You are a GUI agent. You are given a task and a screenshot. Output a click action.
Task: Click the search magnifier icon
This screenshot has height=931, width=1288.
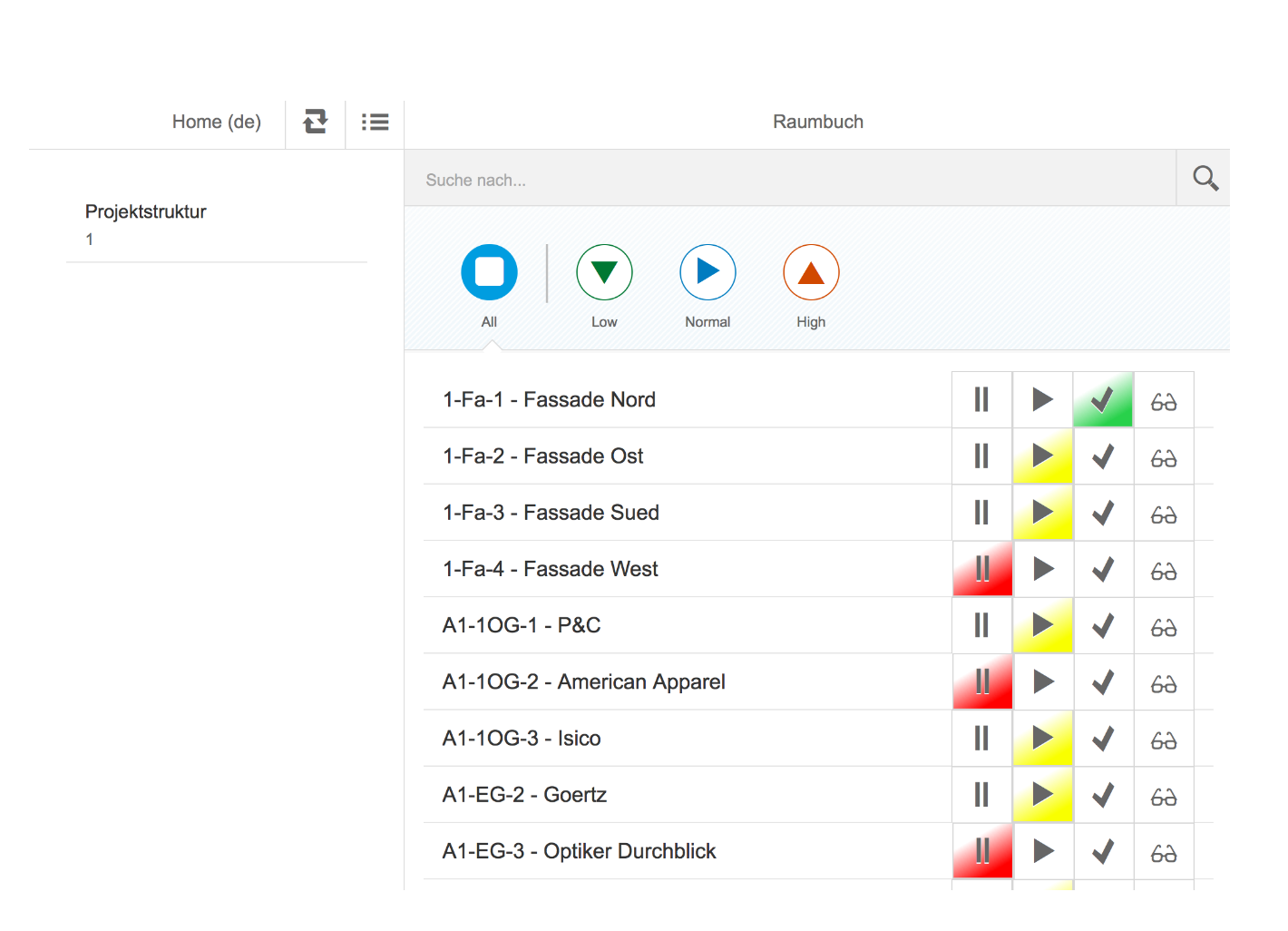pos(1204,178)
